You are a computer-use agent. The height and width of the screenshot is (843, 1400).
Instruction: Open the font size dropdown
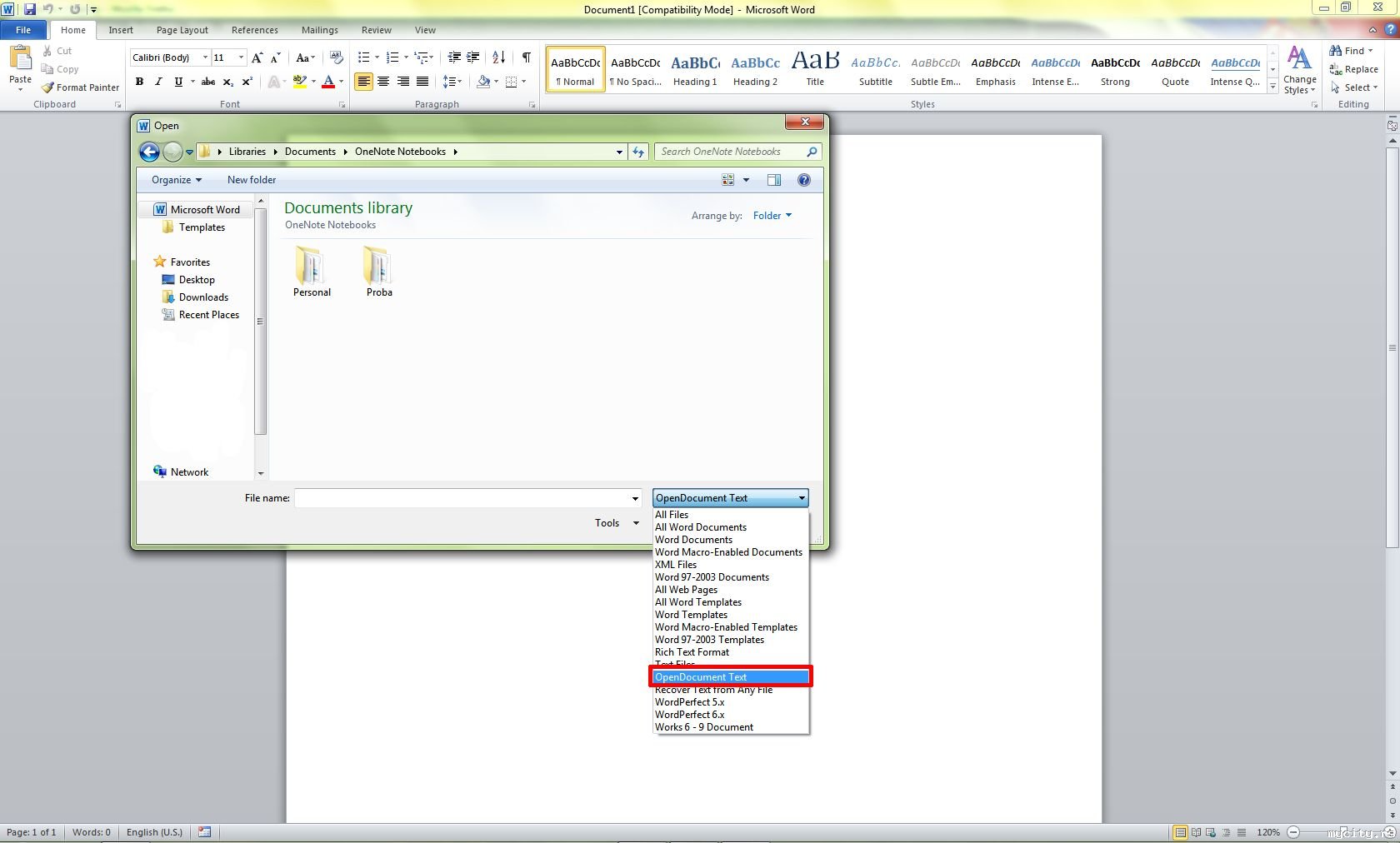pos(241,57)
